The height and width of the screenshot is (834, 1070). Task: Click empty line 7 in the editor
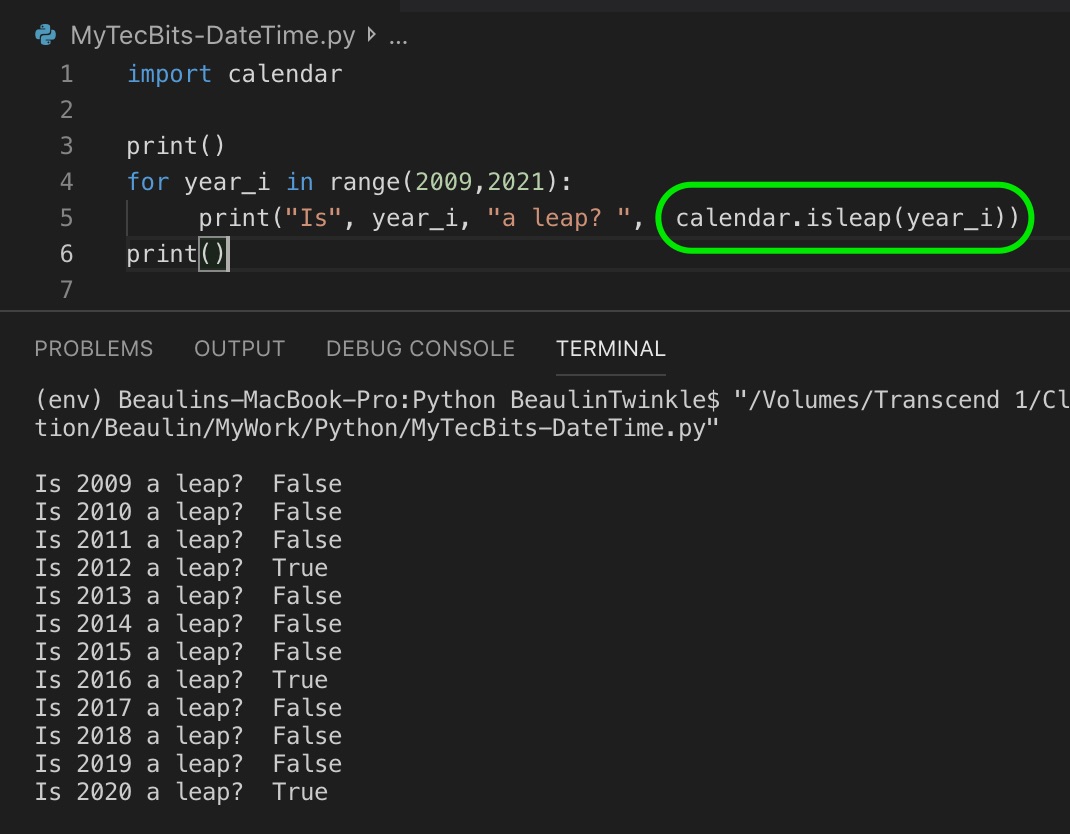click(x=200, y=289)
